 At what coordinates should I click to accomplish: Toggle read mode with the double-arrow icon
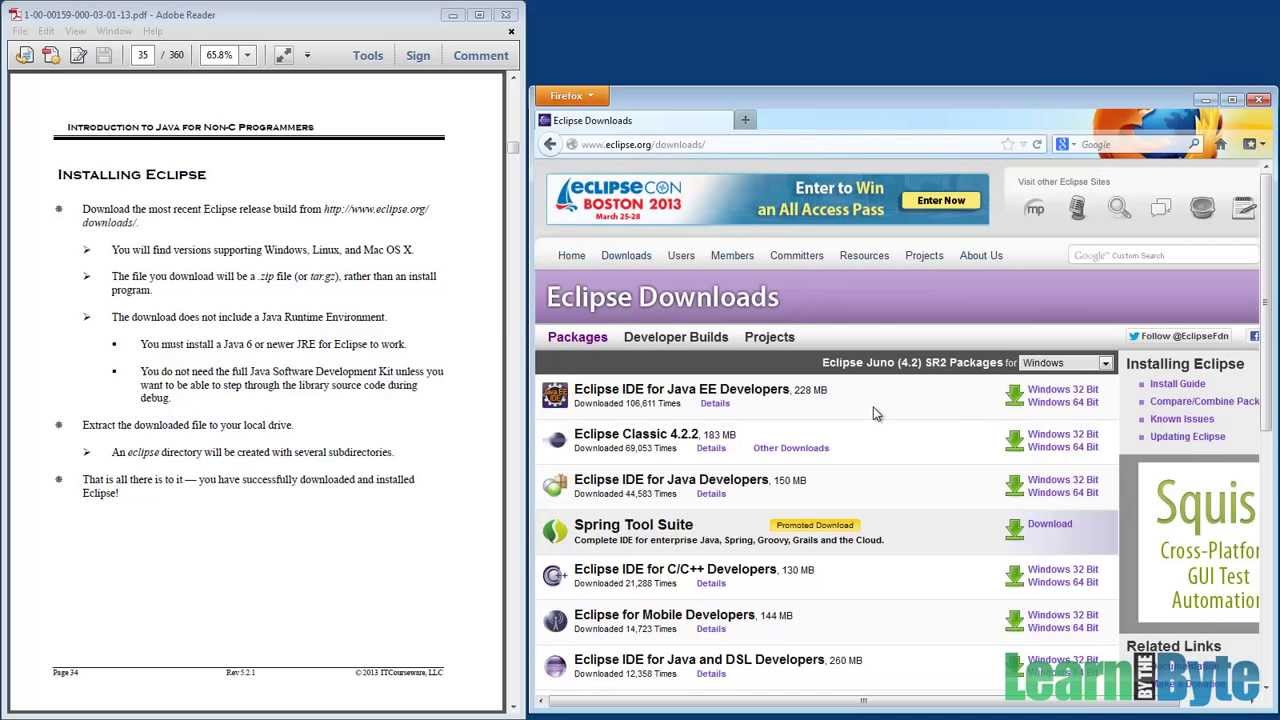284,55
